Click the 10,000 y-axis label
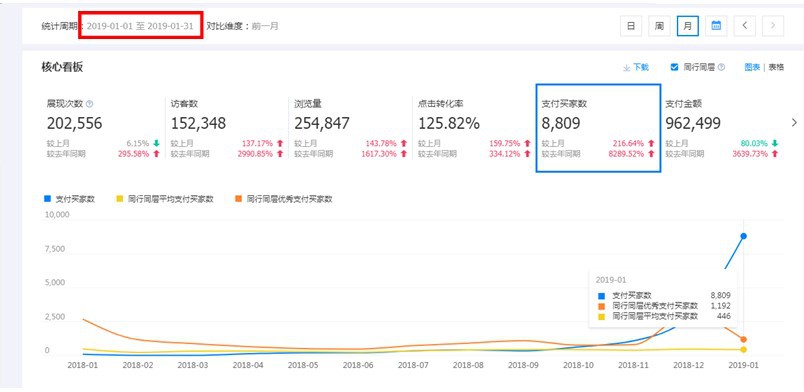The height and width of the screenshot is (392, 804). (57, 214)
